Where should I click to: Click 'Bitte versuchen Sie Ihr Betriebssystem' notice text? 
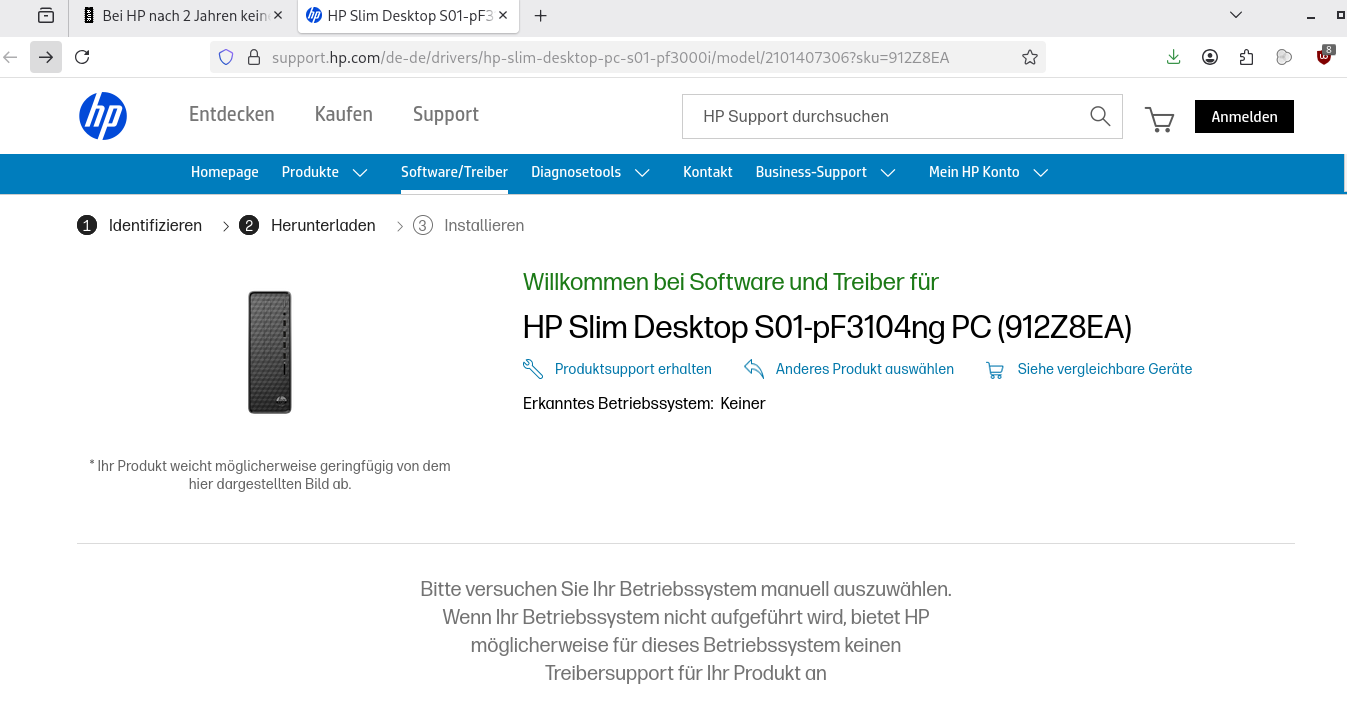[686, 631]
